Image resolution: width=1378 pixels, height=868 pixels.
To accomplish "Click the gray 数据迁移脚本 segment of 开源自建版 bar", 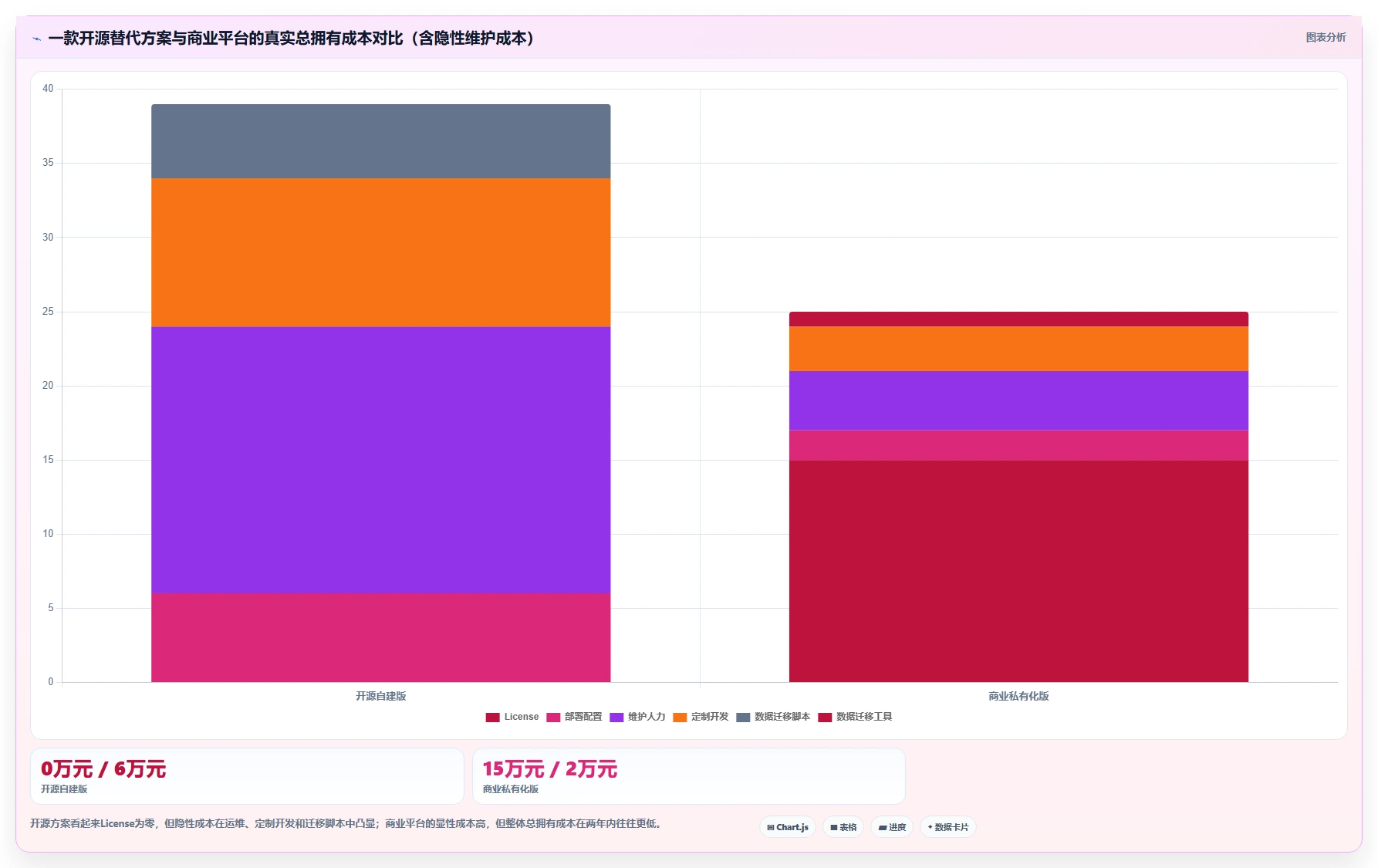I will tap(380, 141).
